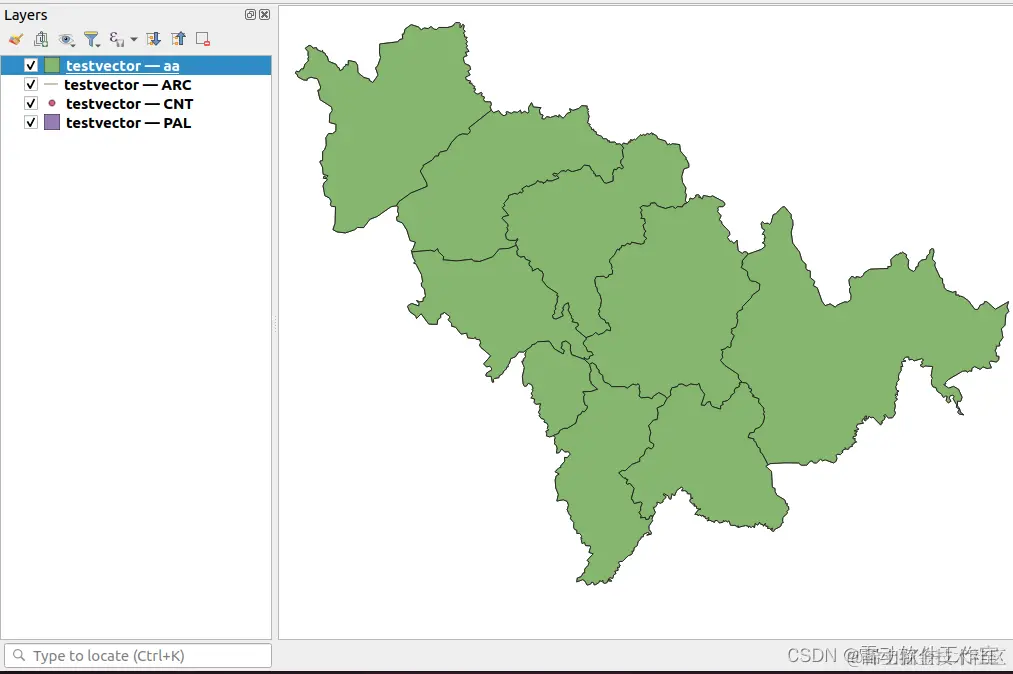Image resolution: width=1013 pixels, height=674 pixels.
Task: Uncheck the testvector — aa layer checkbox
Action: pyautogui.click(x=30, y=65)
